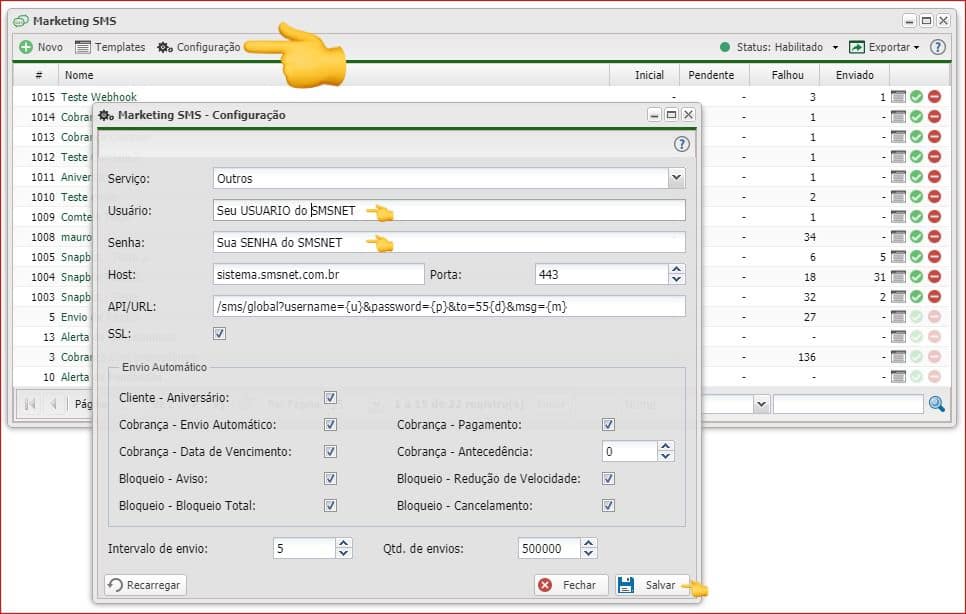Viewport: 966px width, 614px height.
Task: Click the Recarregar button
Action: coord(146,585)
